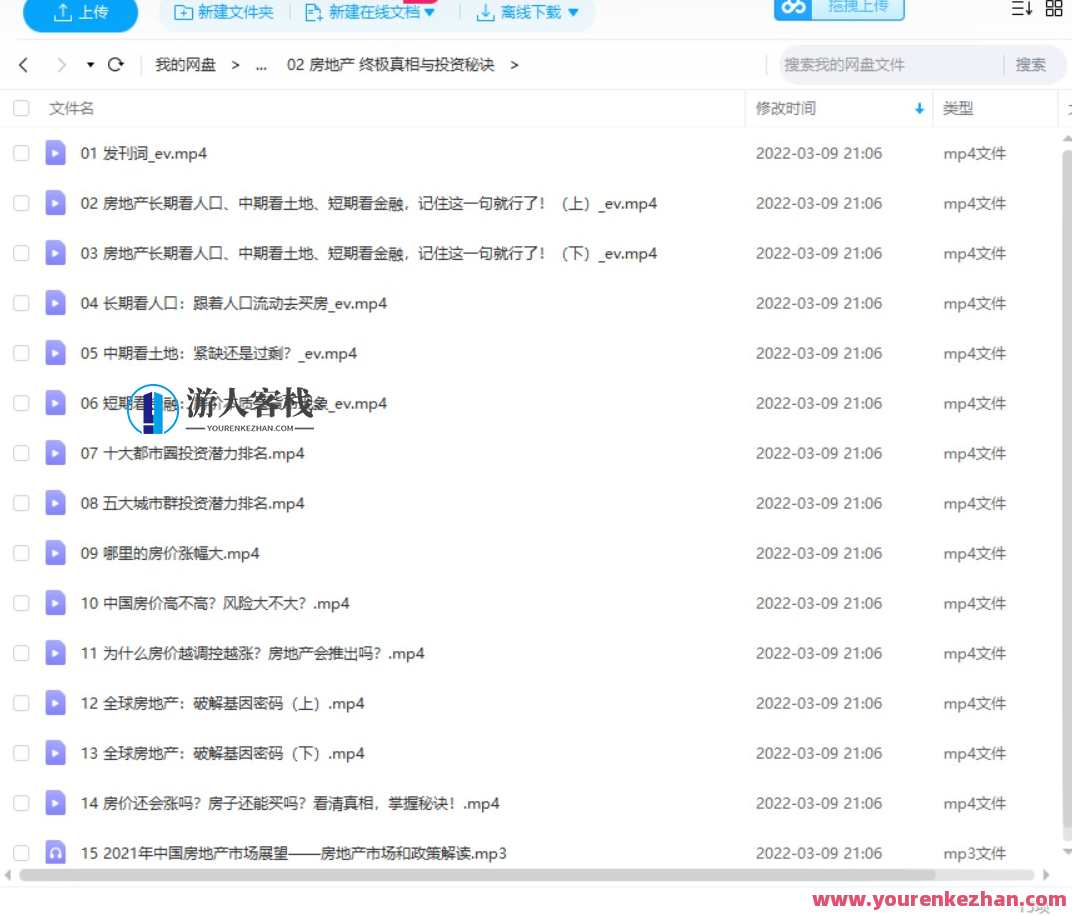Click the 上传 upload button
1072x916 pixels.
point(80,14)
